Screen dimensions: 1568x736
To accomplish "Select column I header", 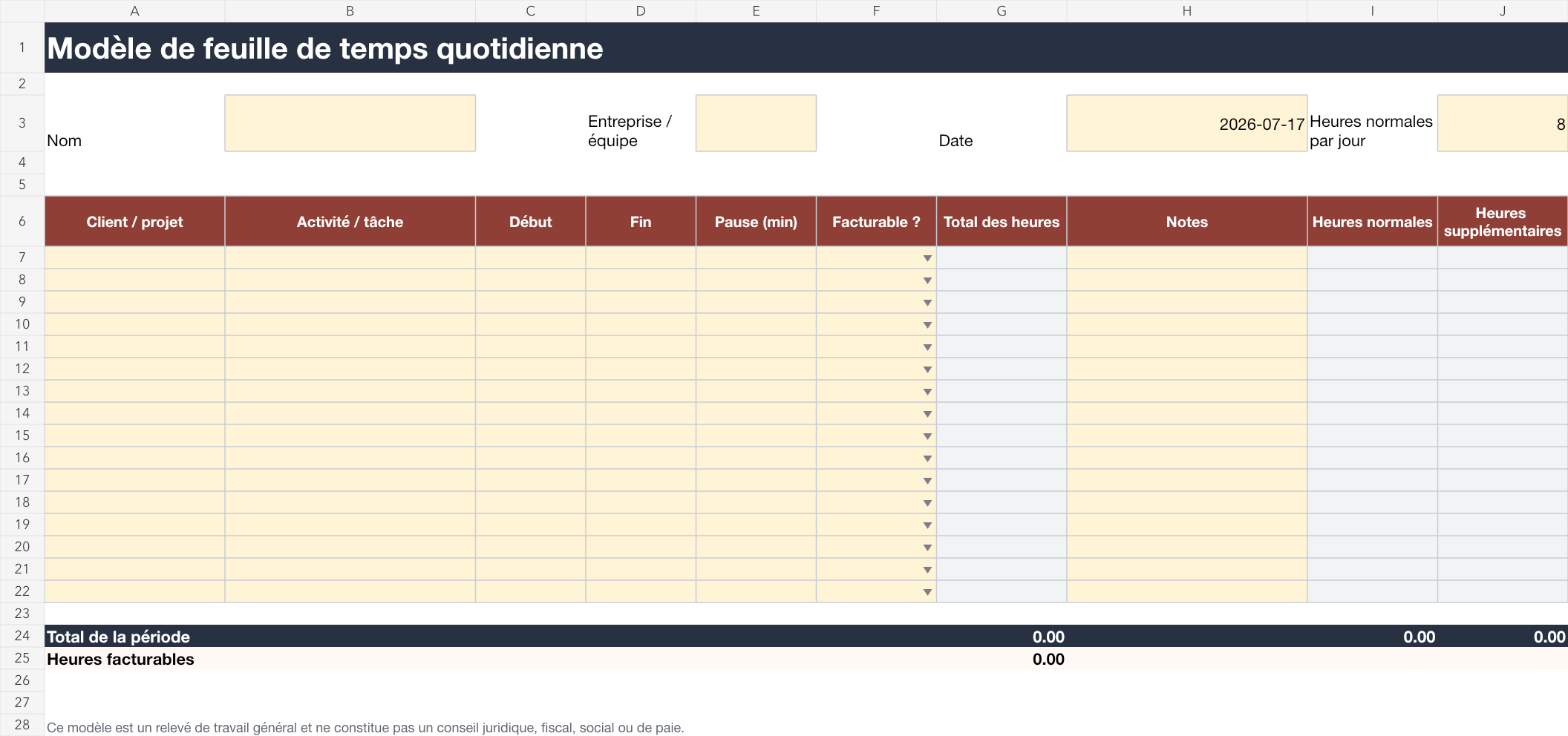I will [x=1372, y=11].
